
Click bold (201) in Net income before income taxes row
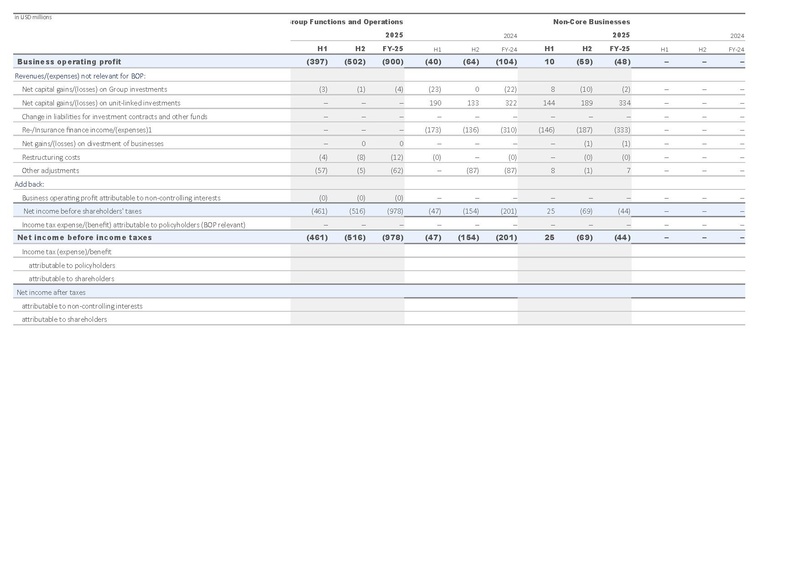(x=507, y=238)
